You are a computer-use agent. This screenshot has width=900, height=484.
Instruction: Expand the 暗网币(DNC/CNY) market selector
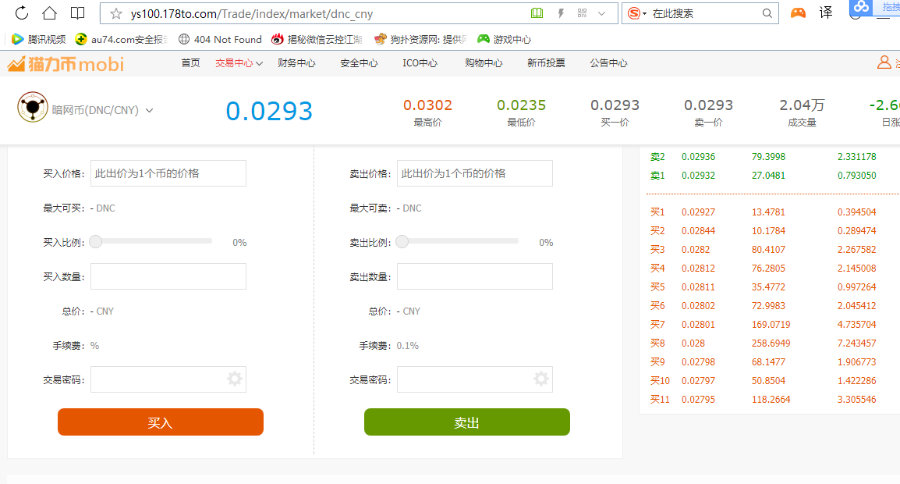[x=103, y=110]
